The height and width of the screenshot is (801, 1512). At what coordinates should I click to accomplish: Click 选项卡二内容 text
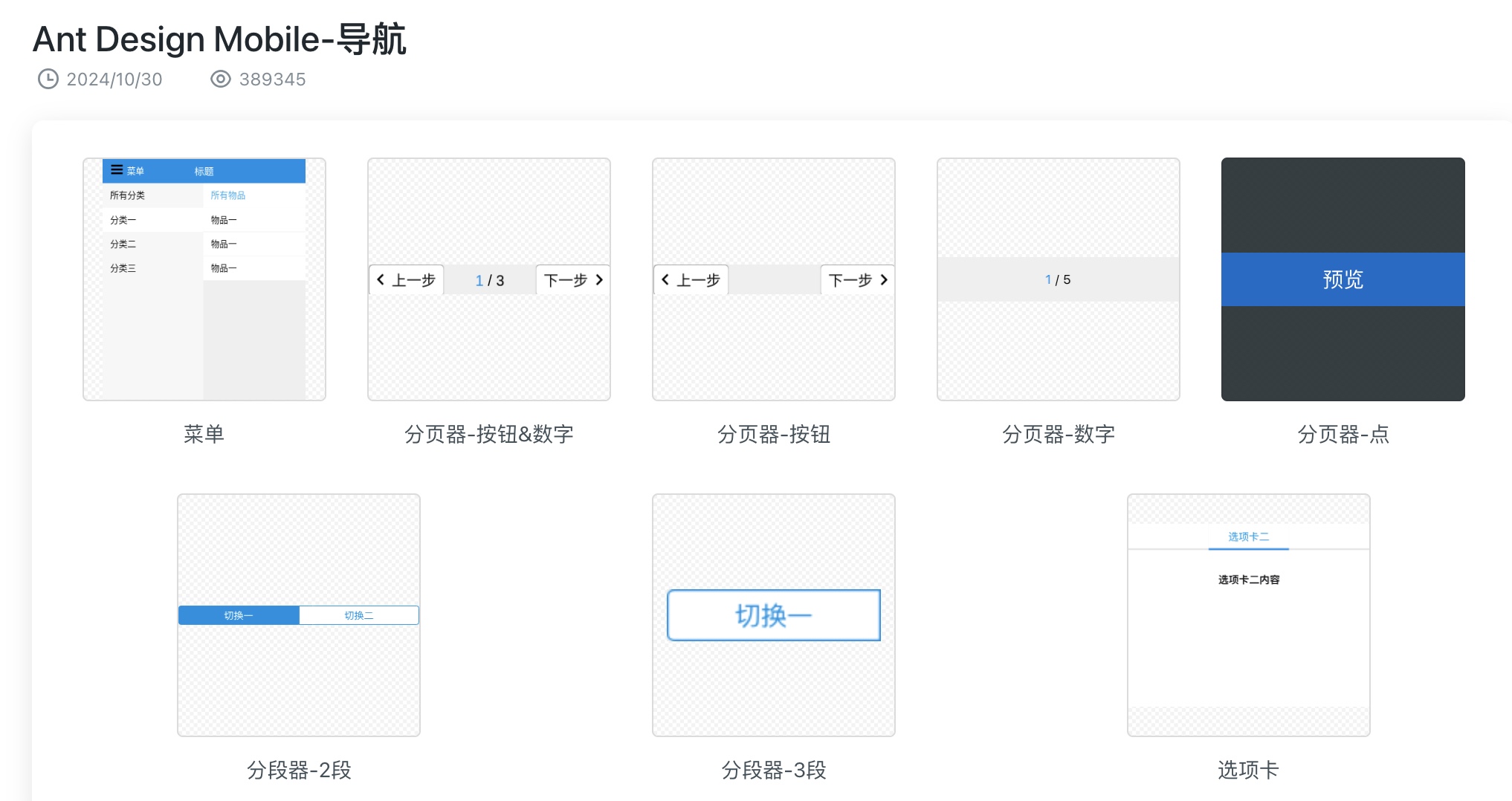(x=1249, y=580)
